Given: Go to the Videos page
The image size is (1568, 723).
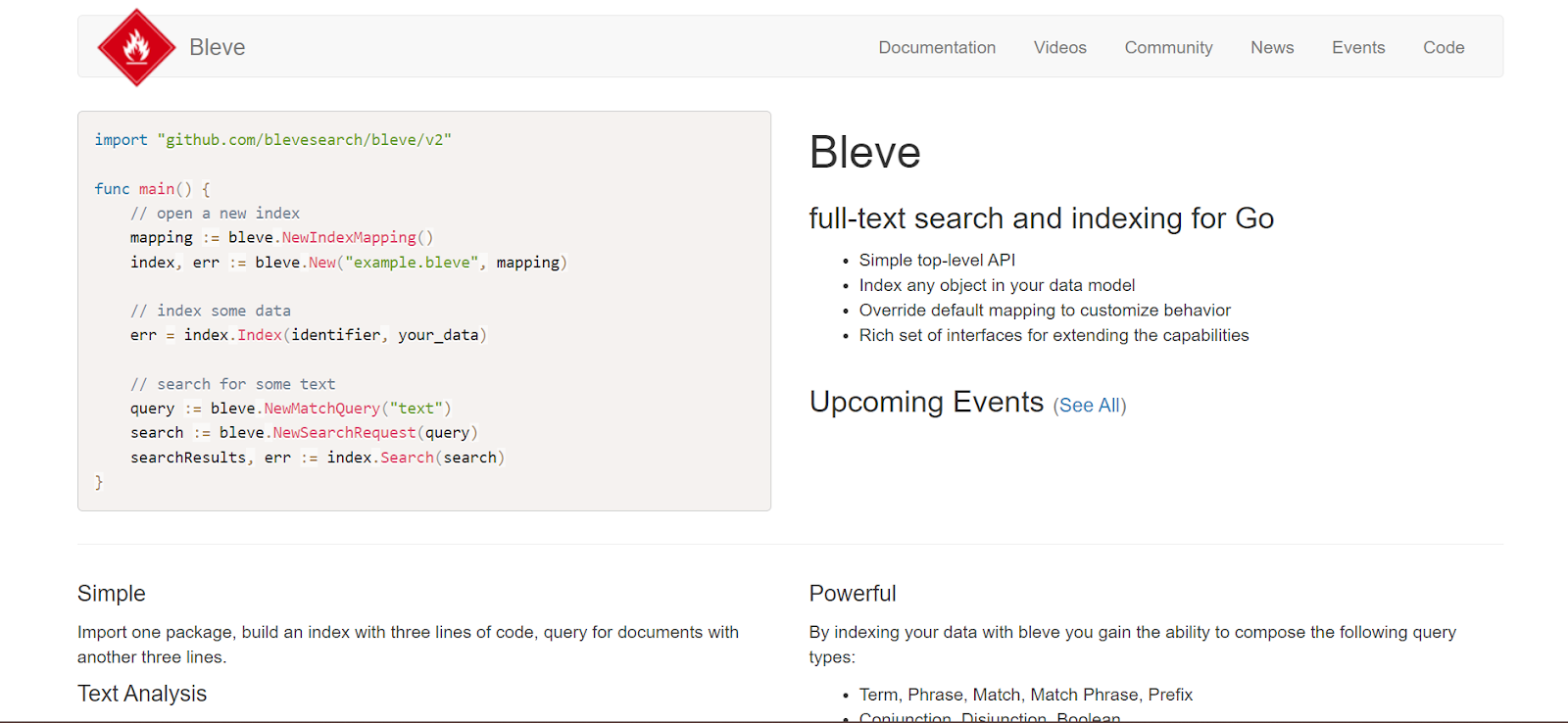Looking at the screenshot, I should [1060, 47].
